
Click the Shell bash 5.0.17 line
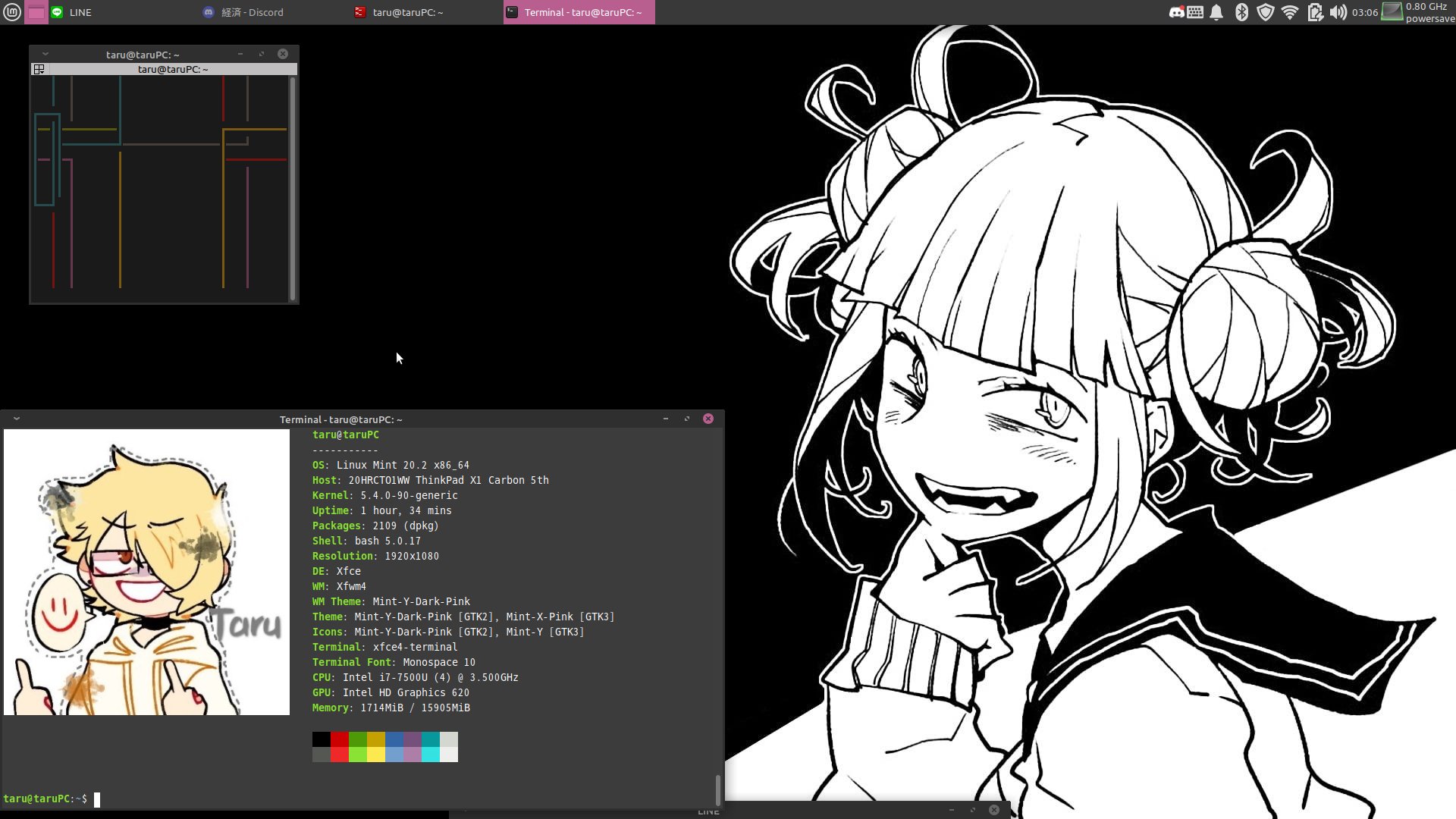[366, 541]
